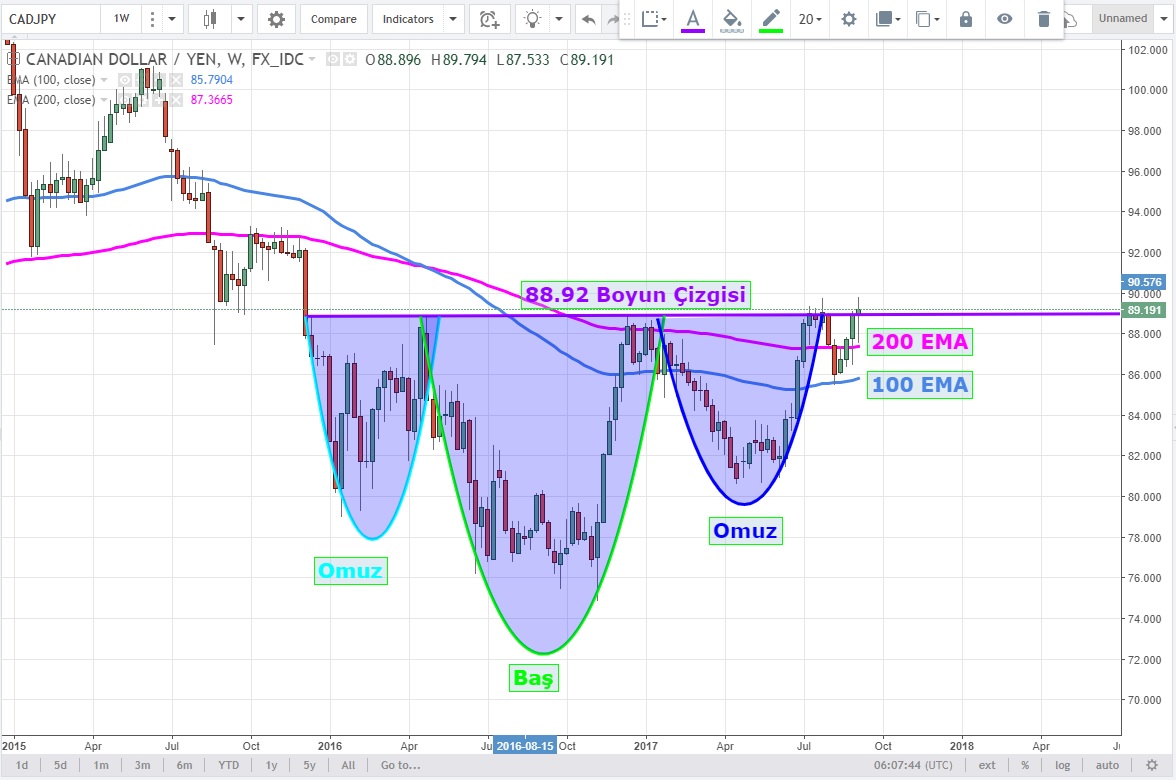Open chart properties gear in top toolbar
This screenshot has width=1176, height=780.
[x=276, y=19]
